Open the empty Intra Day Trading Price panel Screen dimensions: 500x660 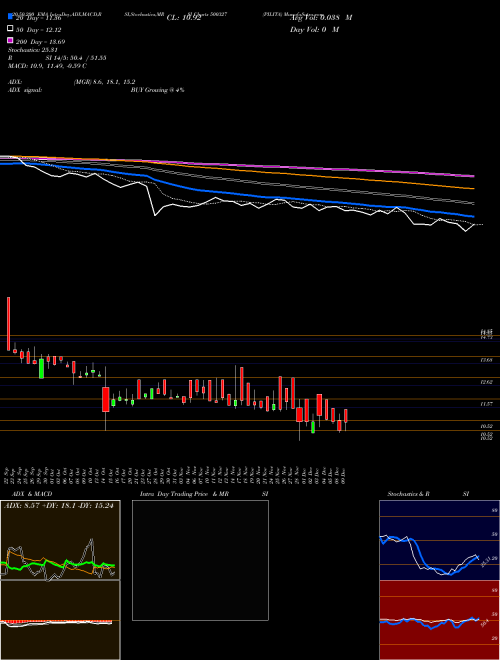[x=200, y=560]
